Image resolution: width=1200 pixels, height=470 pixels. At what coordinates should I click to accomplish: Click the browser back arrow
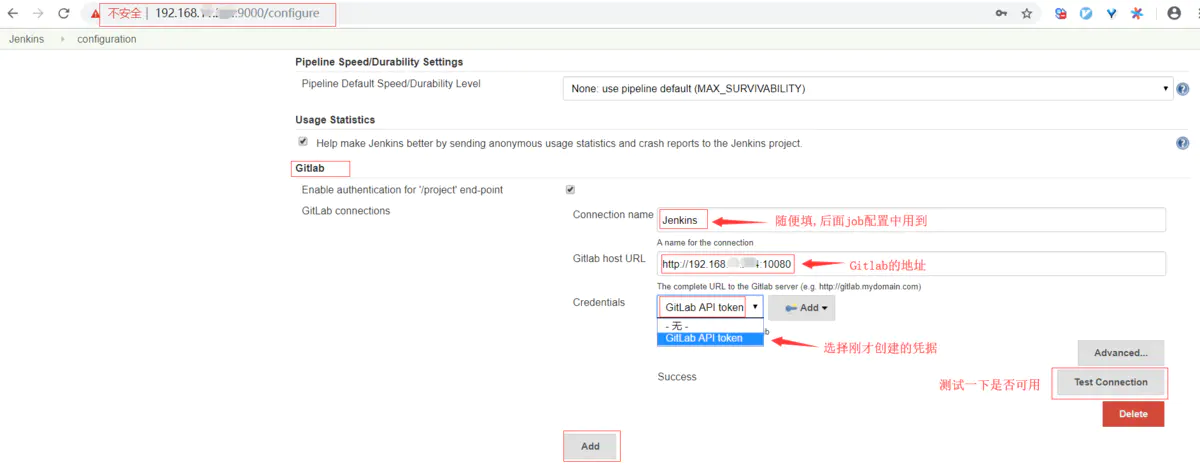(13, 14)
